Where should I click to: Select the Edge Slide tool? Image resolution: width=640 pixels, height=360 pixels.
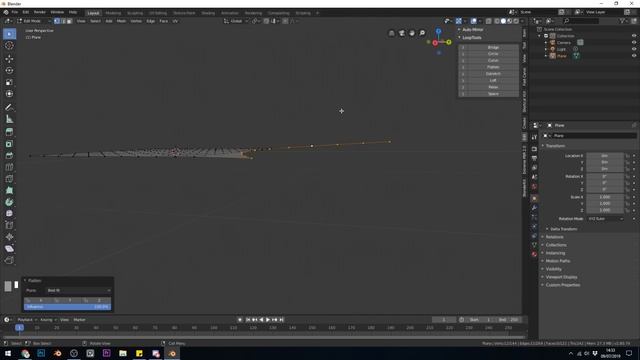pos(9,225)
